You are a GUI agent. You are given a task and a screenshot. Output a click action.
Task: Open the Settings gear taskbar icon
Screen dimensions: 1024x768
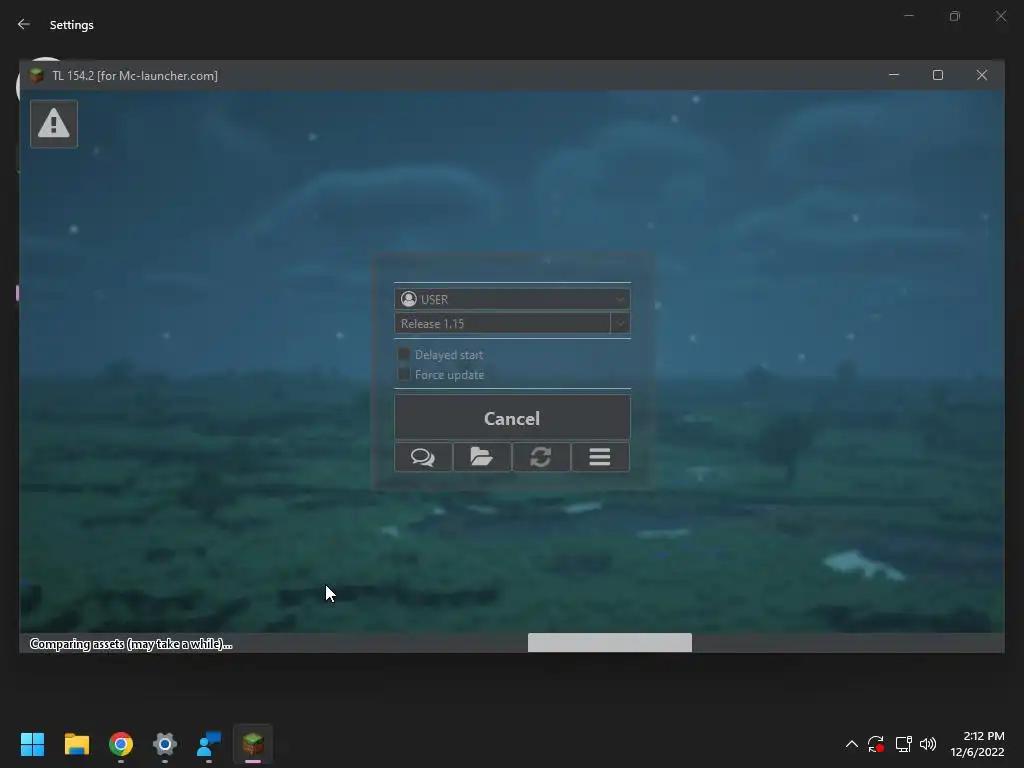165,744
